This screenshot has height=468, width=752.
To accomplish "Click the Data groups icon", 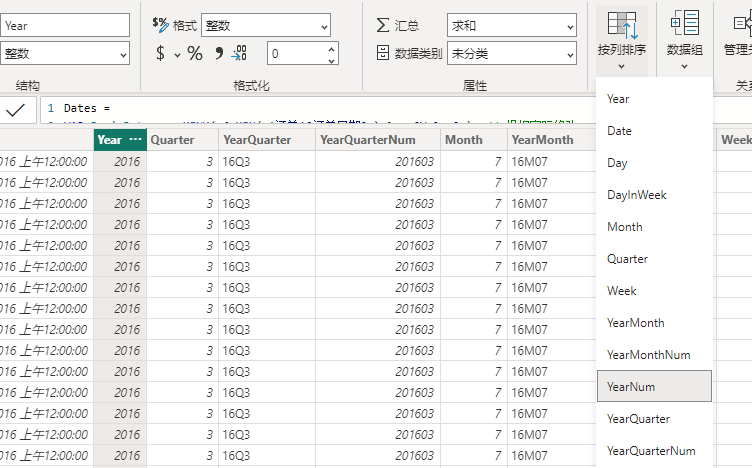I will click(684, 23).
